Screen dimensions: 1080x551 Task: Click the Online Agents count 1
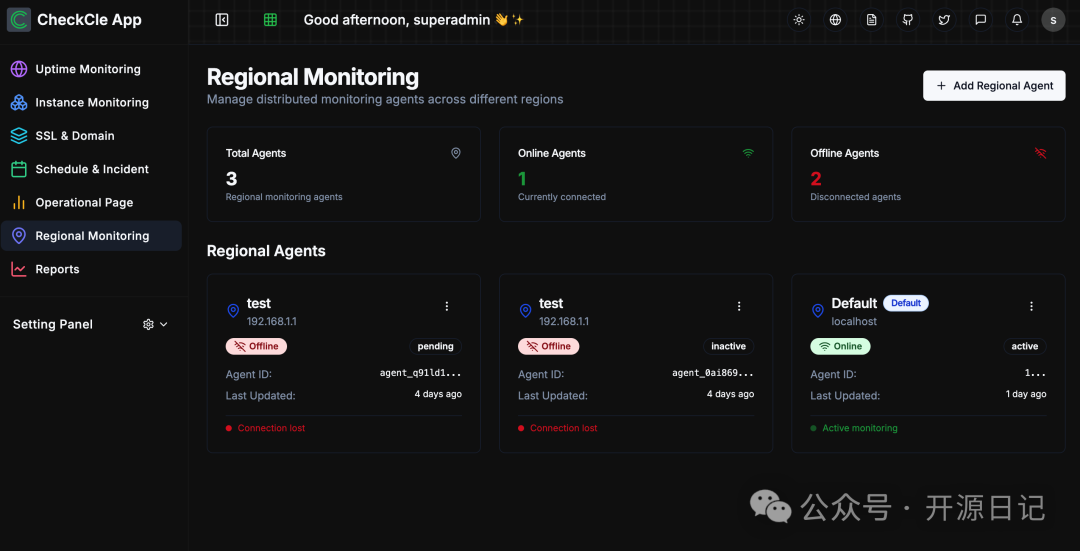(x=522, y=179)
